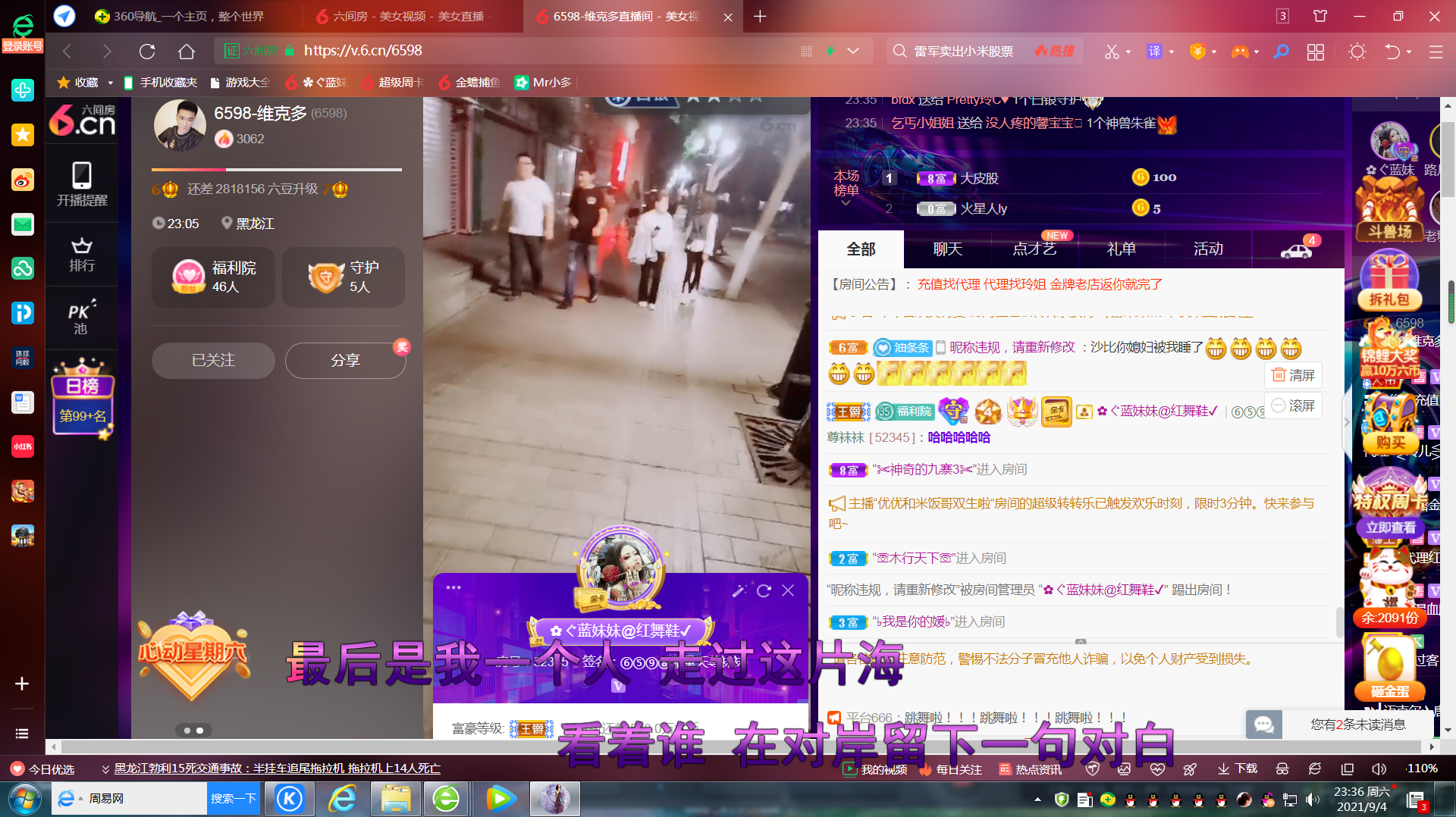Open Windows Start button

[x=24, y=799]
